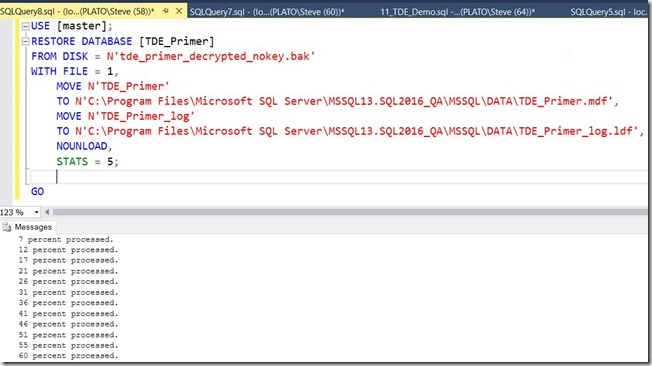This screenshot has height=366, width=652.
Task: Click the NOUNLOAD keyword
Action: pyautogui.click(x=82, y=146)
